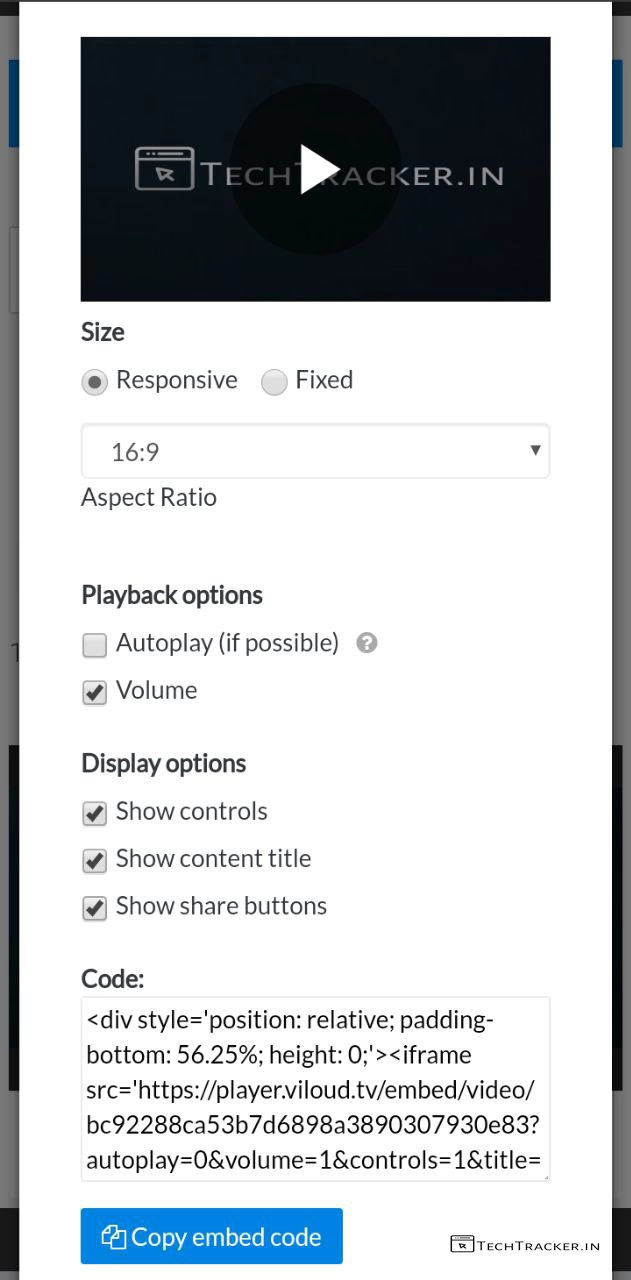Enable Autoplay (if possible) checkbox

click(95, 645)
